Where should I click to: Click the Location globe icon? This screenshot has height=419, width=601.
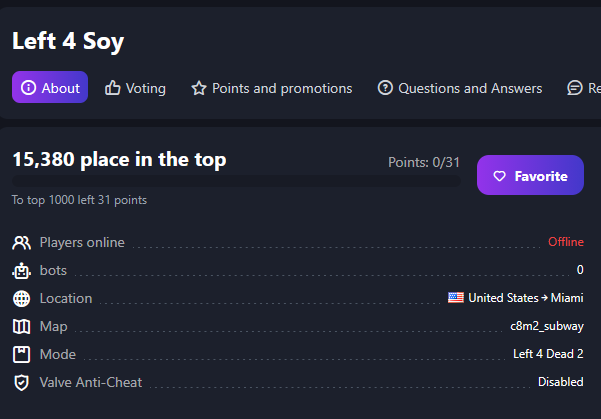[21, 298]
